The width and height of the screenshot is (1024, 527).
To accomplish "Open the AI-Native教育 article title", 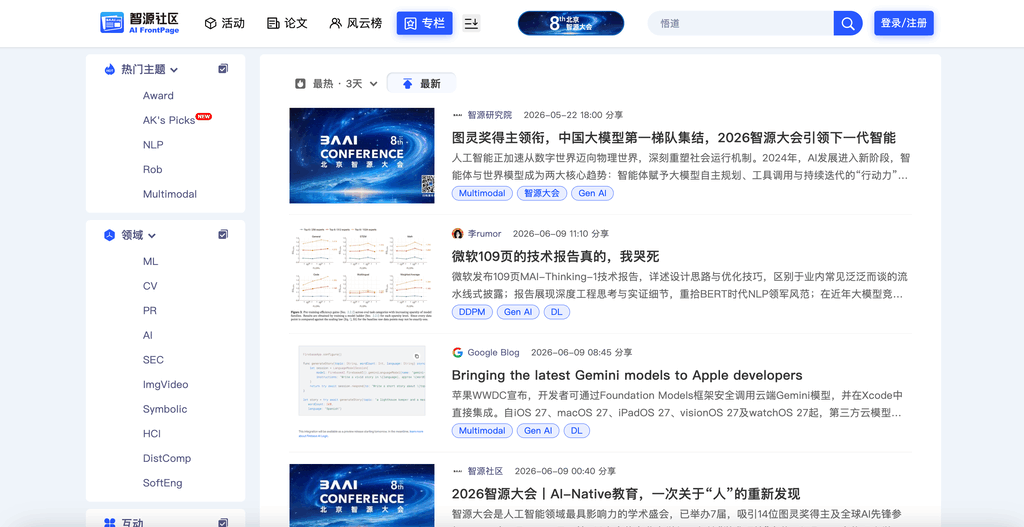I will pyautogui.click(x=626, y=494).
